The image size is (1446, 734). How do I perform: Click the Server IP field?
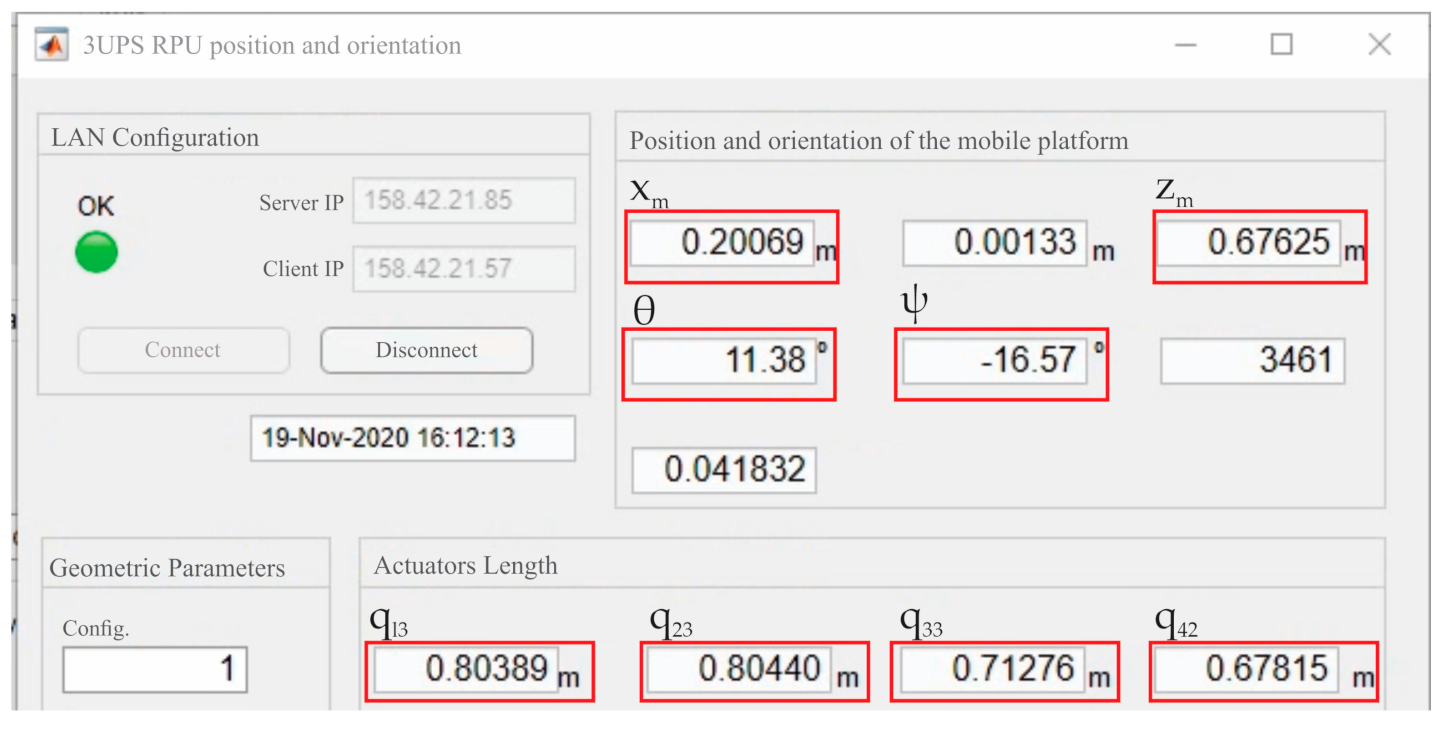point(464,201)
